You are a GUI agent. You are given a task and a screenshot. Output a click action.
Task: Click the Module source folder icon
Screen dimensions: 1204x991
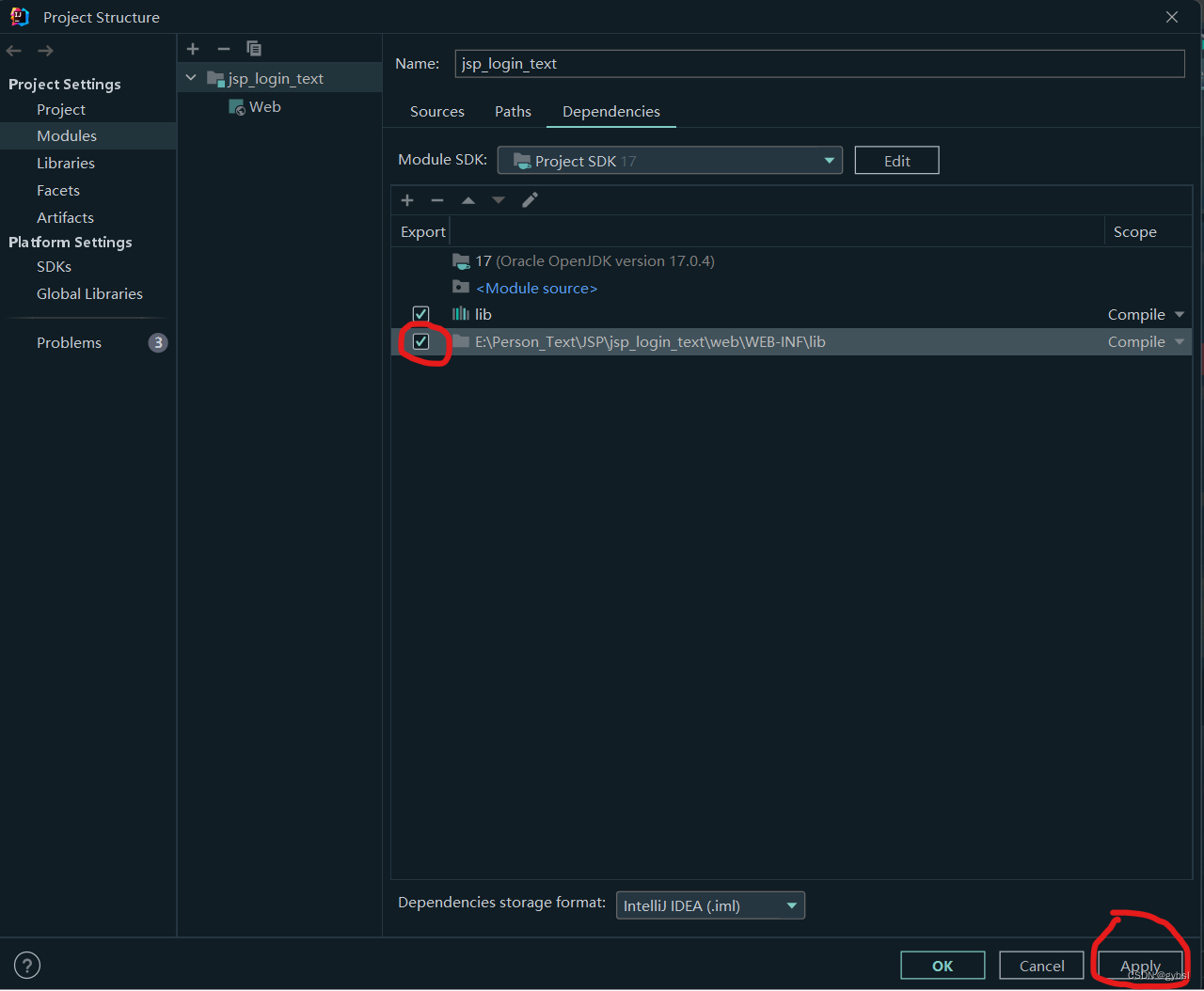click(x=461, y=287)
